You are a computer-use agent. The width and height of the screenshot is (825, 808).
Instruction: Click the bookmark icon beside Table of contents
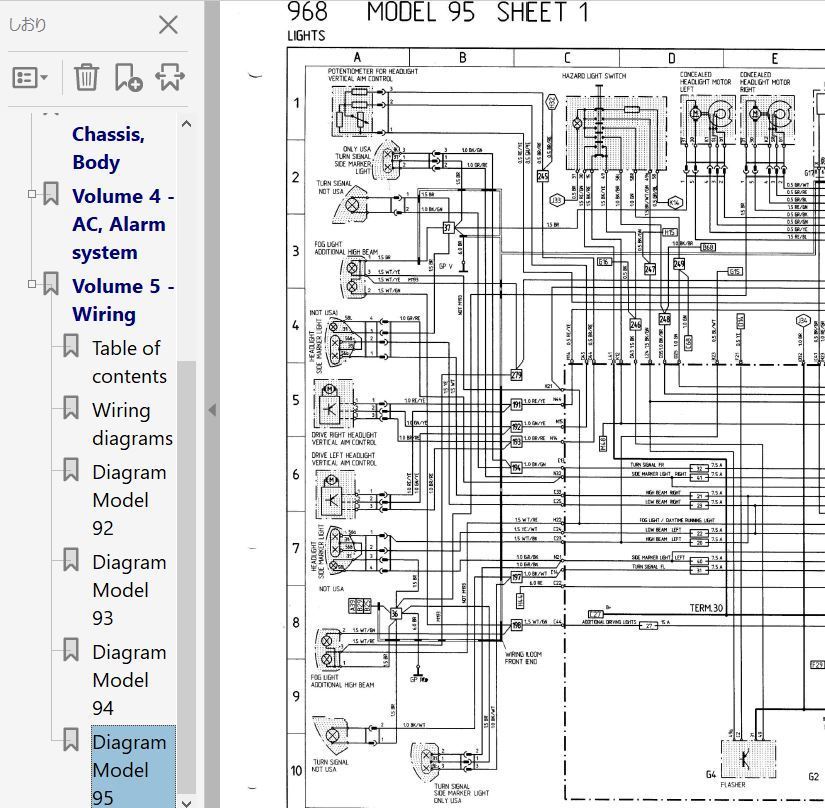(x=71, y=346)
